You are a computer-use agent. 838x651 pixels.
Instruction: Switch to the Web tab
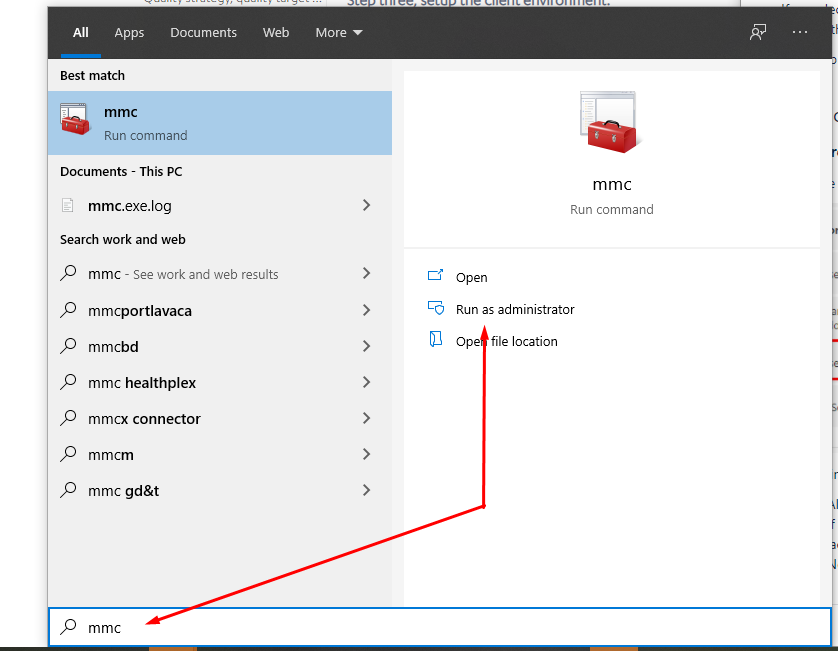click(x=276, y=33)
